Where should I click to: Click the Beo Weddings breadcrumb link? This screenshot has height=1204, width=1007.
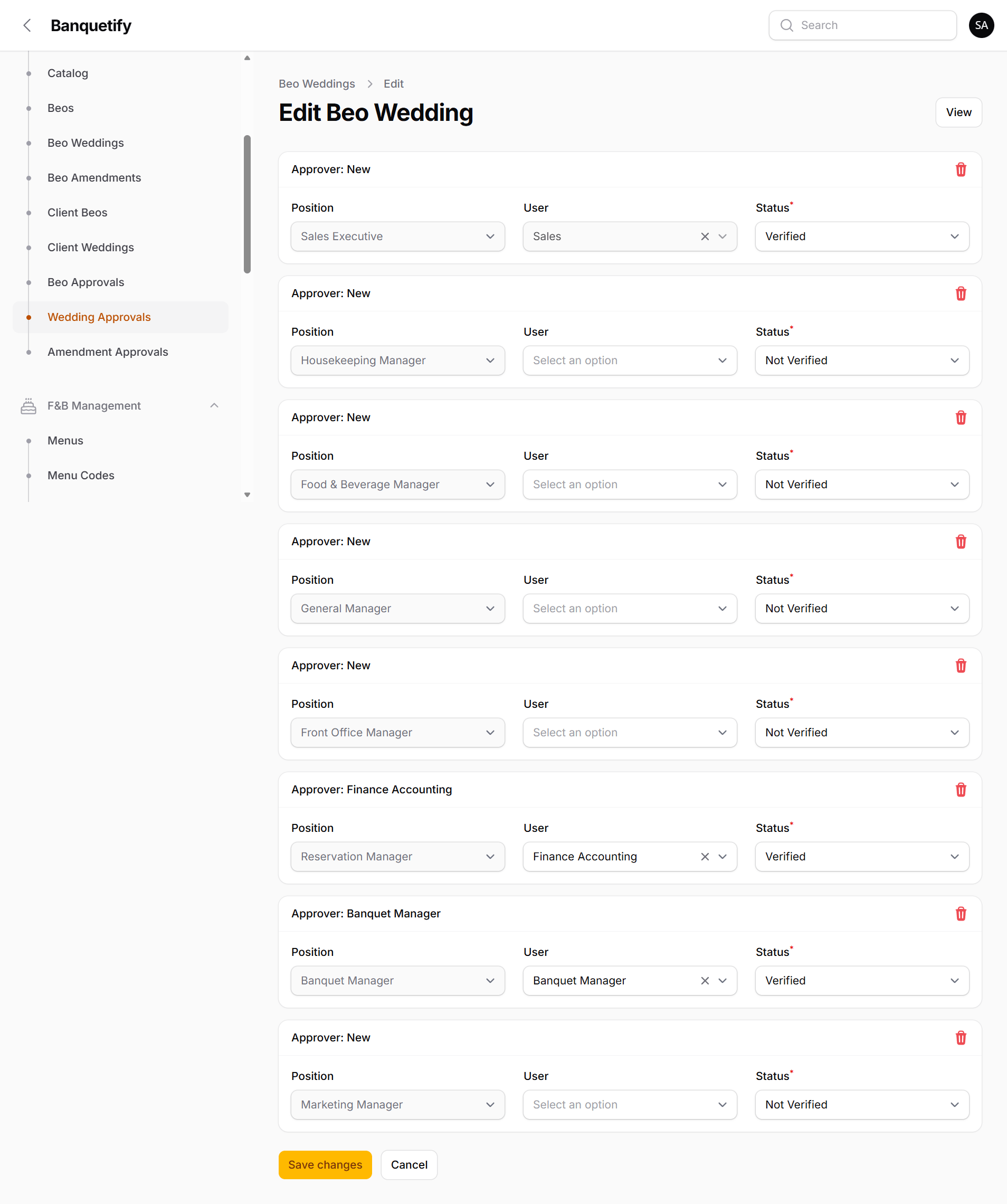click(317, 84)
